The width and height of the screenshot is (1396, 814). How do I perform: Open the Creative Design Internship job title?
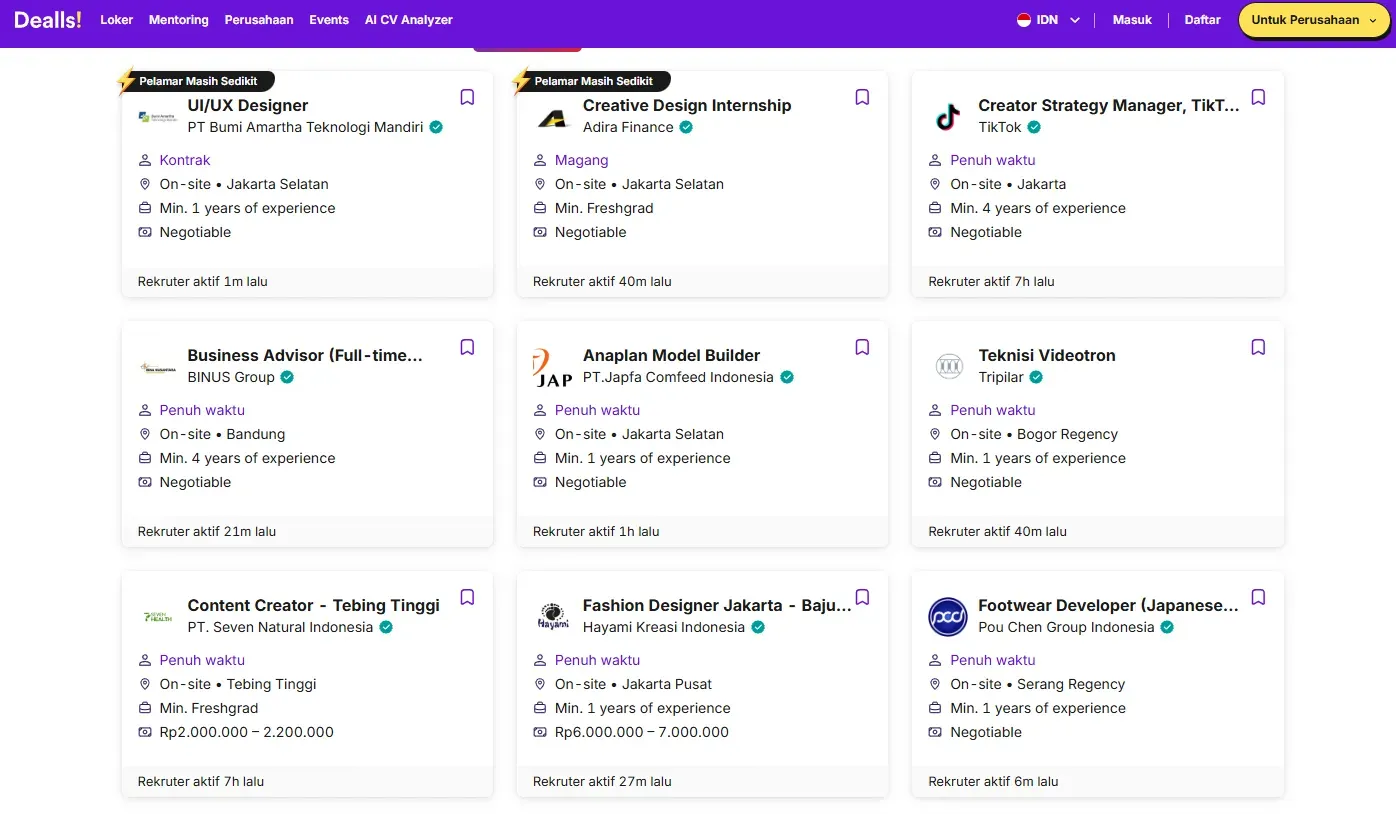point(687,105)
